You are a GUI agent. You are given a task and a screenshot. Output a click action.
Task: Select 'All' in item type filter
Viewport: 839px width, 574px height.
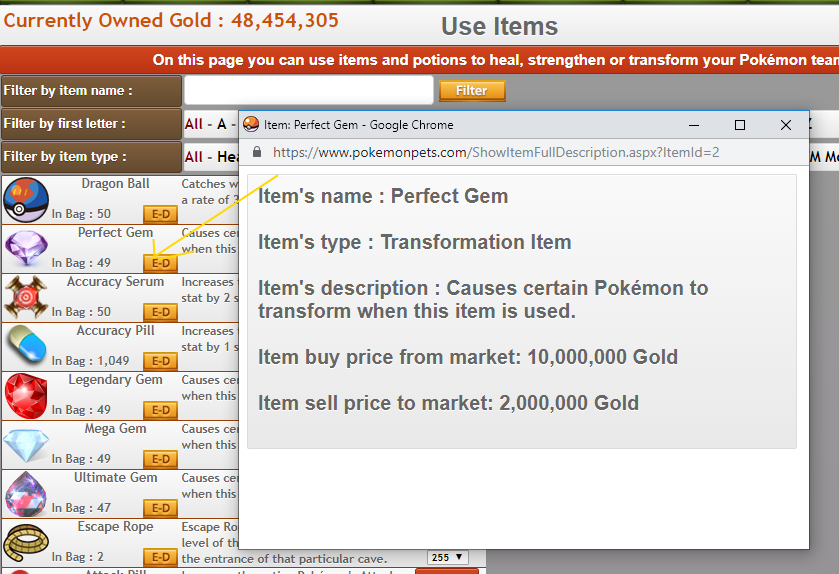(193, 157)
